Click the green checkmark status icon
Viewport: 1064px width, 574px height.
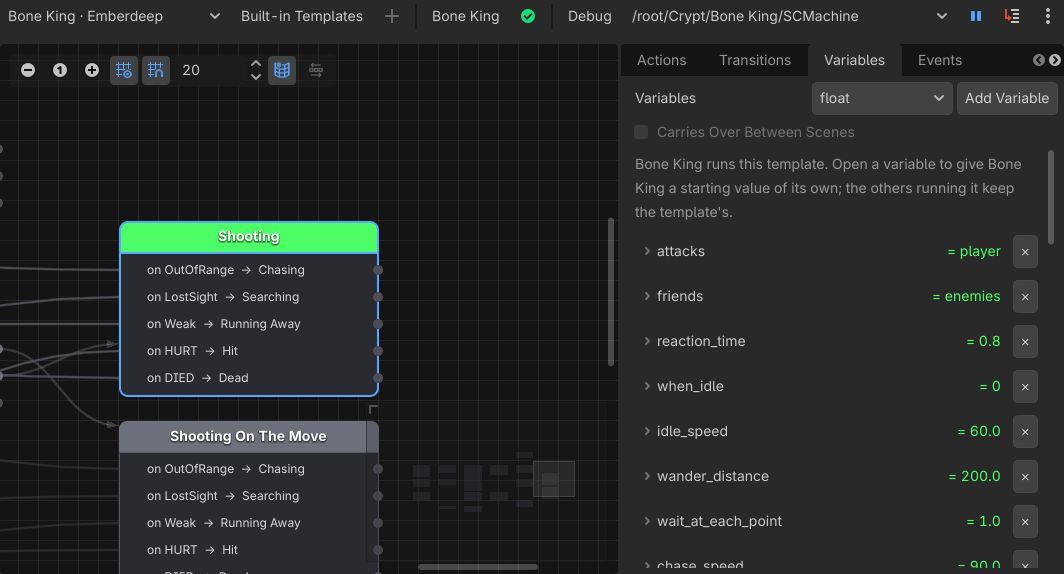pyautogui.click(x=528, y=16)
